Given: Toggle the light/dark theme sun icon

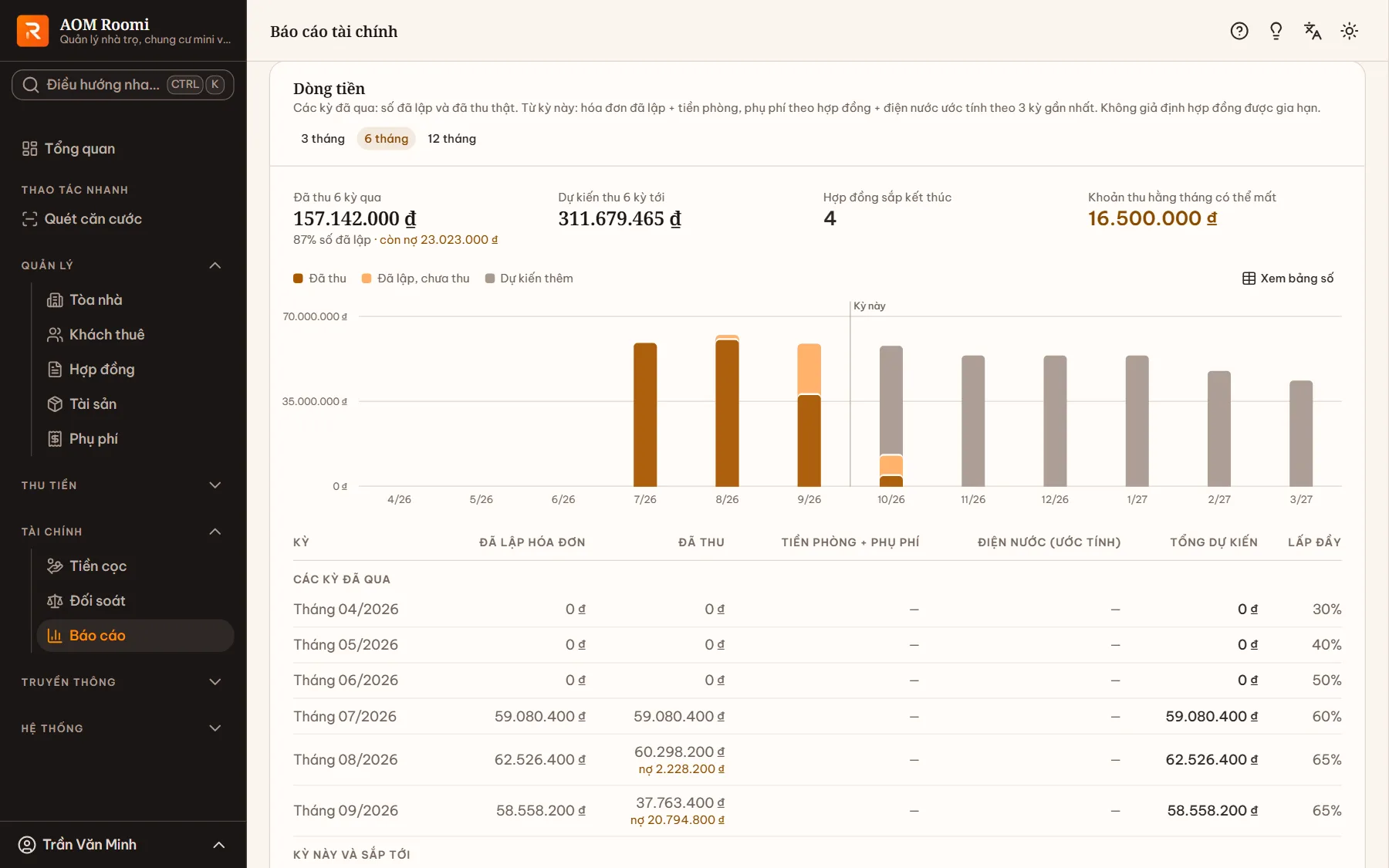Looking at the screenshot, I should 1350,31.
